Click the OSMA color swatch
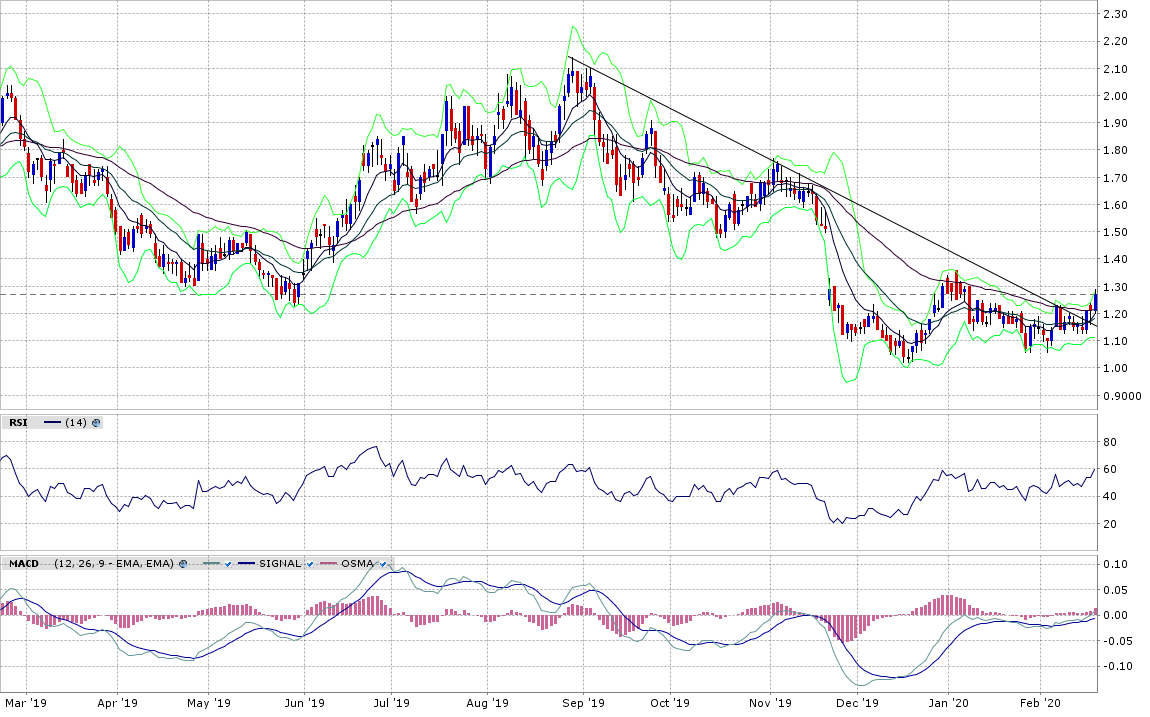1150x717 pixels. (x=327, y=564)
